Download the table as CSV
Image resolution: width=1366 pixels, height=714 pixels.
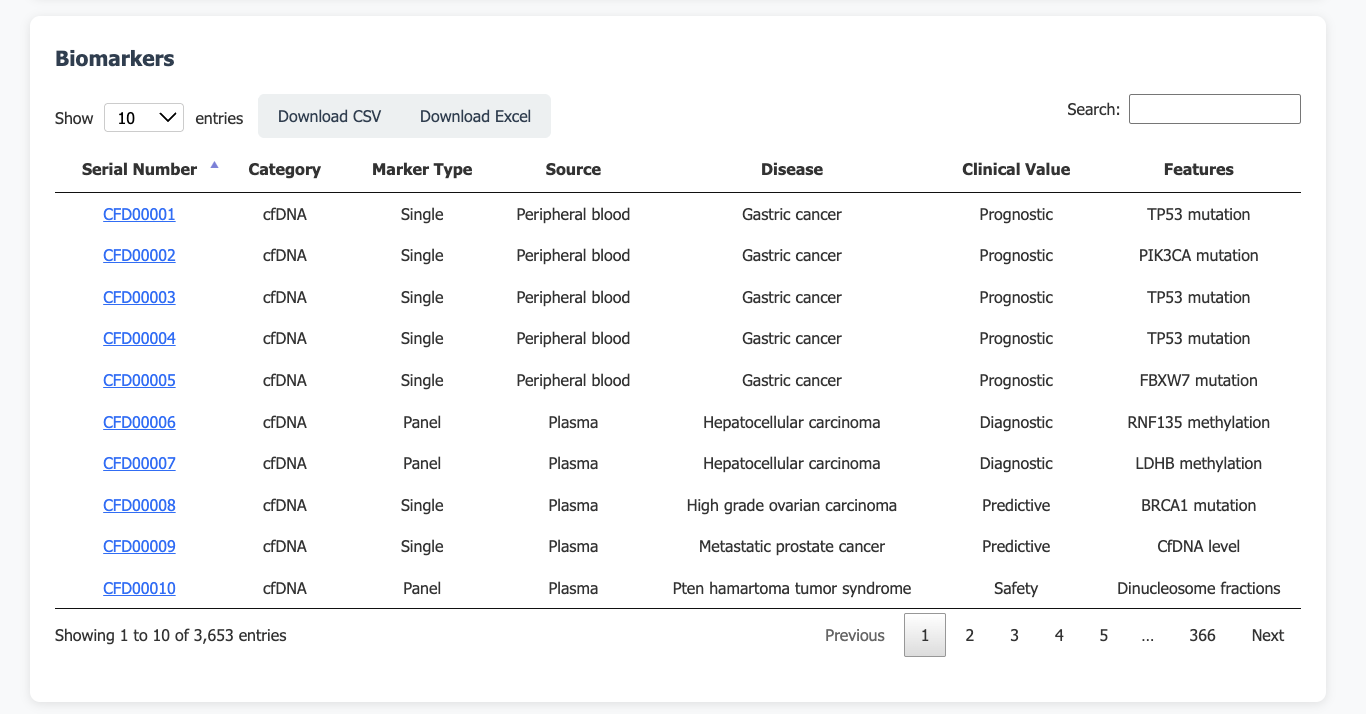click(330, 116)
